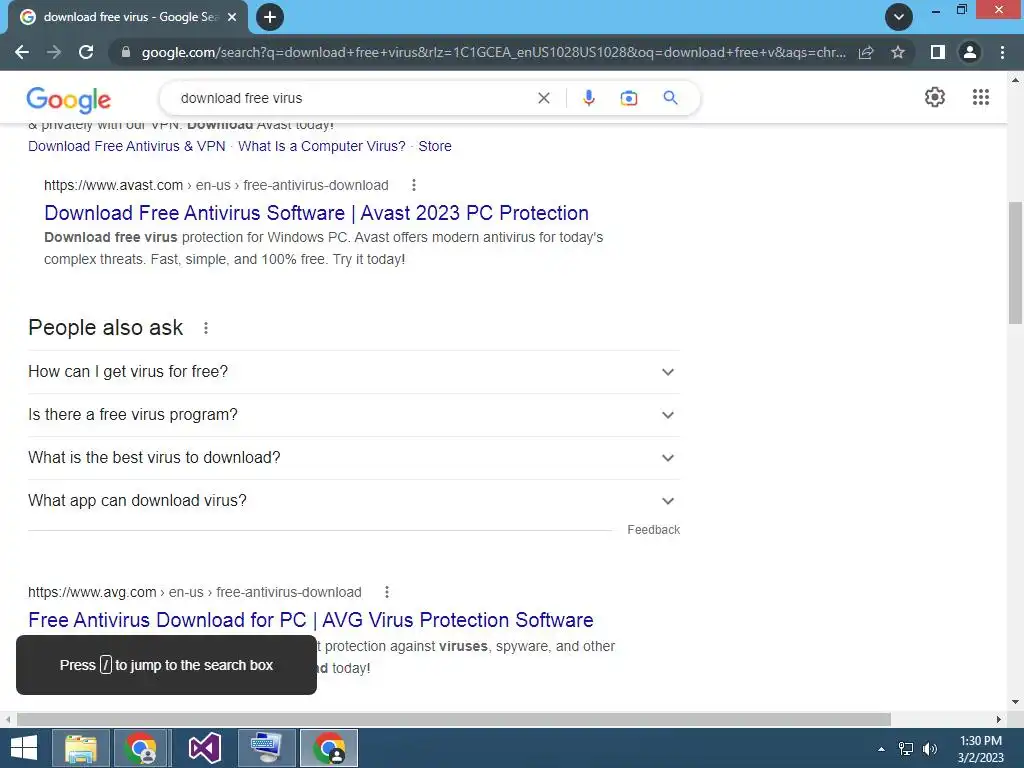Search by voice microphone icon
The height and width of the screenshot is (768, 1024).
[588, 98]
